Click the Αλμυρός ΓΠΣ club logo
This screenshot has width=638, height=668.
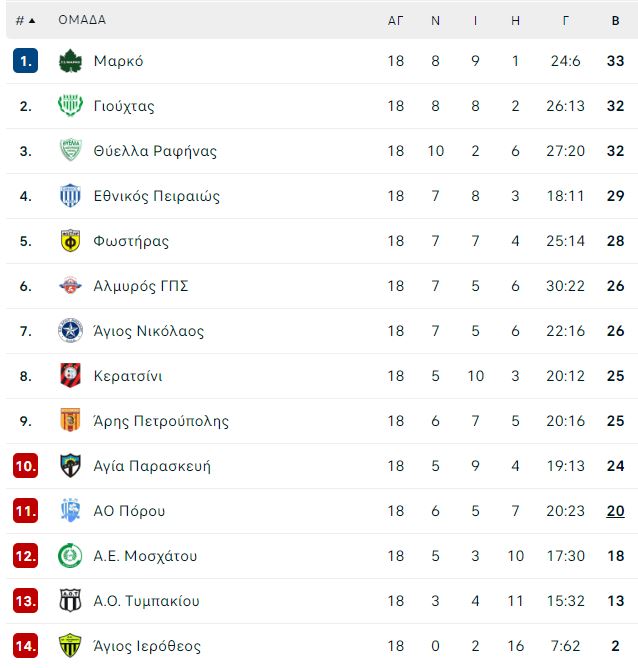click(70, 286)
